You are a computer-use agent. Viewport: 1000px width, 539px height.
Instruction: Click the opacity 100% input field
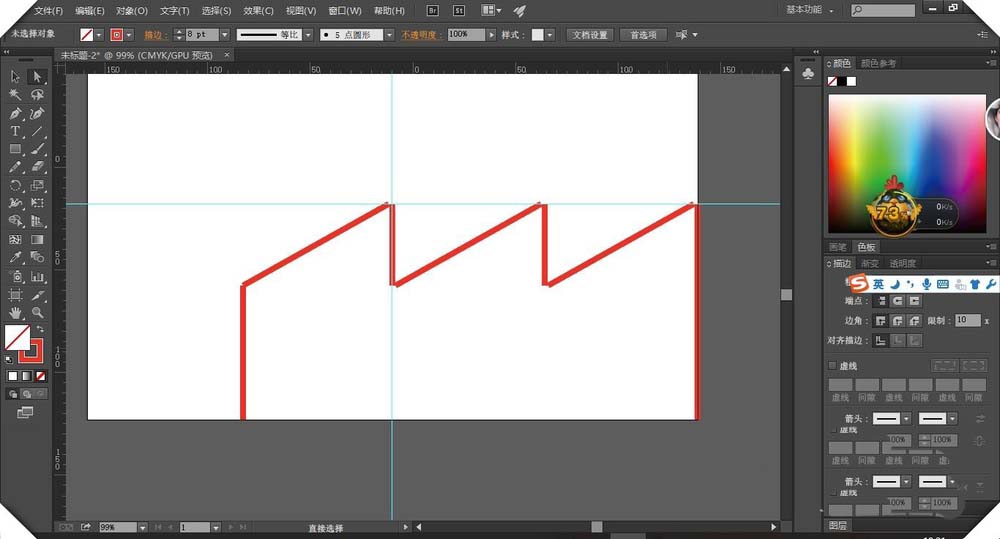(466, 34)
